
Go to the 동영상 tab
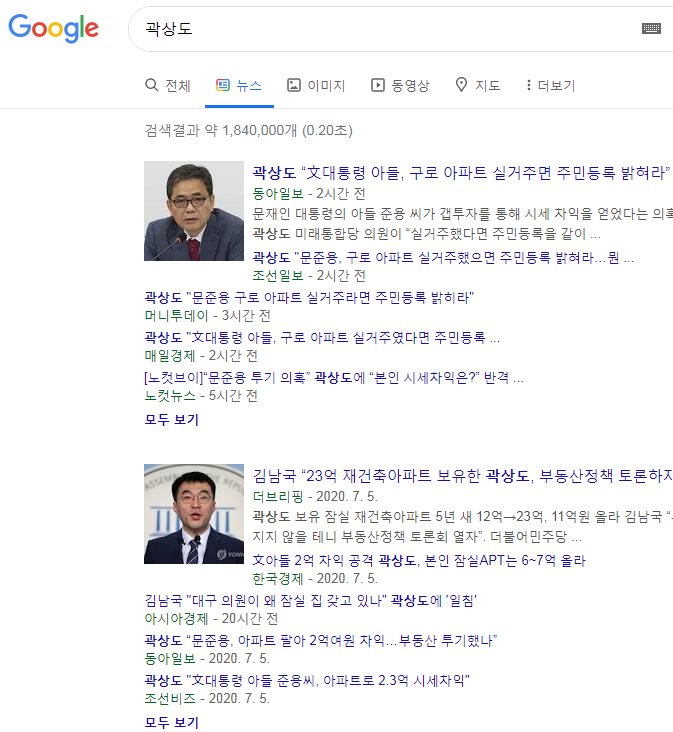[x=400, y=85]
